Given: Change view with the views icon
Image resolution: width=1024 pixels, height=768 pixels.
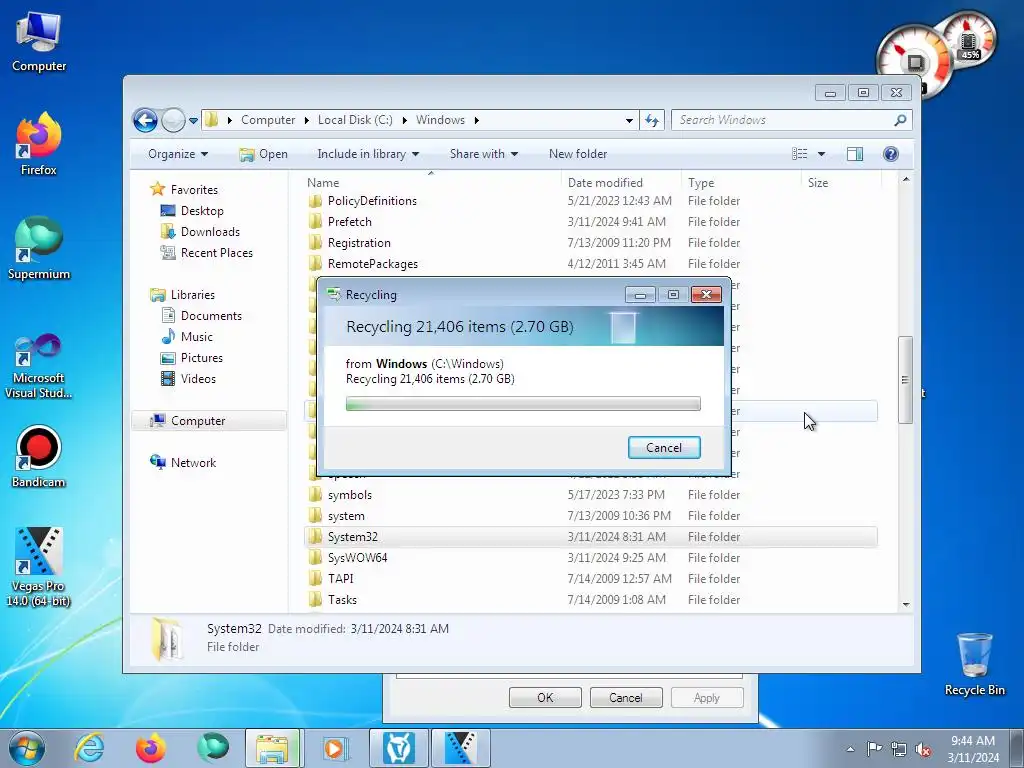Looking at the screenshot, I should click(799, 154).
